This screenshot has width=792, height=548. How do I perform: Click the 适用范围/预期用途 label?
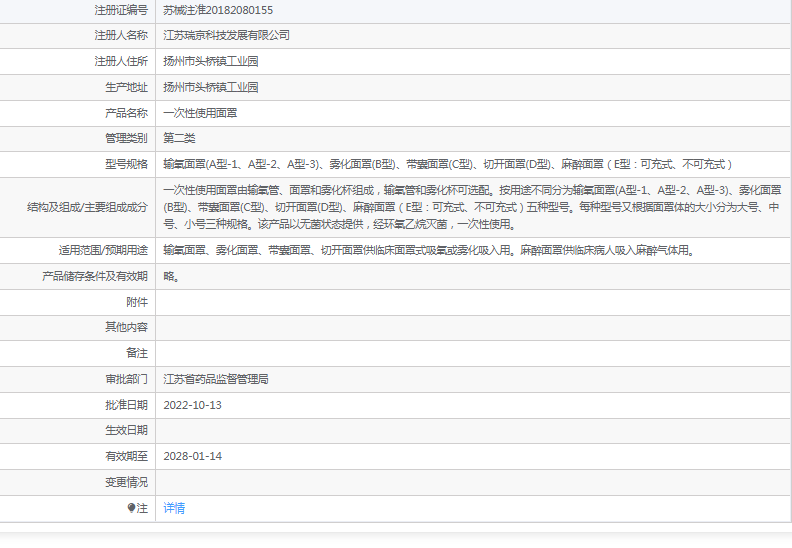pyautogui.click(x=103, y=251)
